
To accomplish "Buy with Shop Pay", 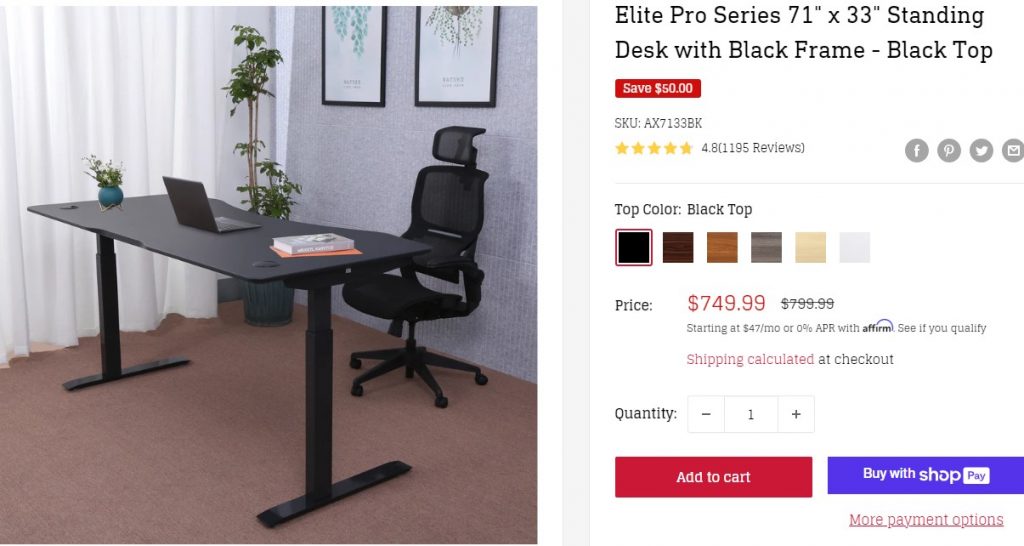I will click(925, 475).
